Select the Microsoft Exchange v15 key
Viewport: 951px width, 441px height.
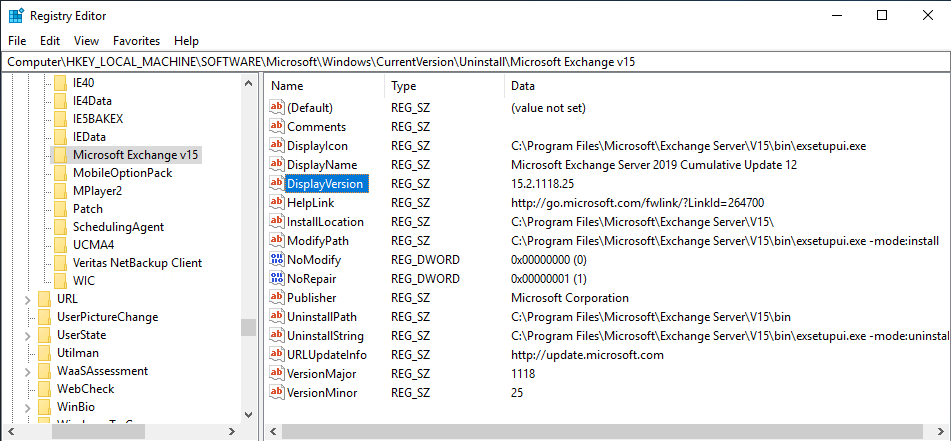136,155
